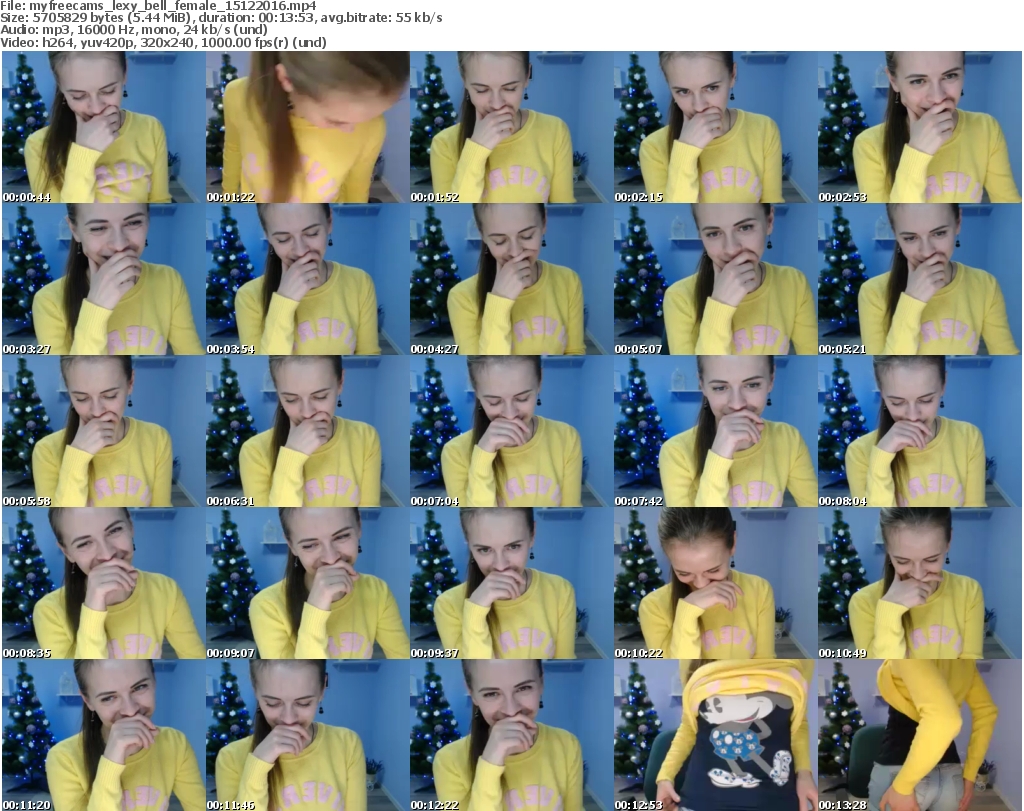Click the 'Audio: mp3, 16000 Hz' line
This screenshot has width=1024, height=811.
(x=134, y=30)
